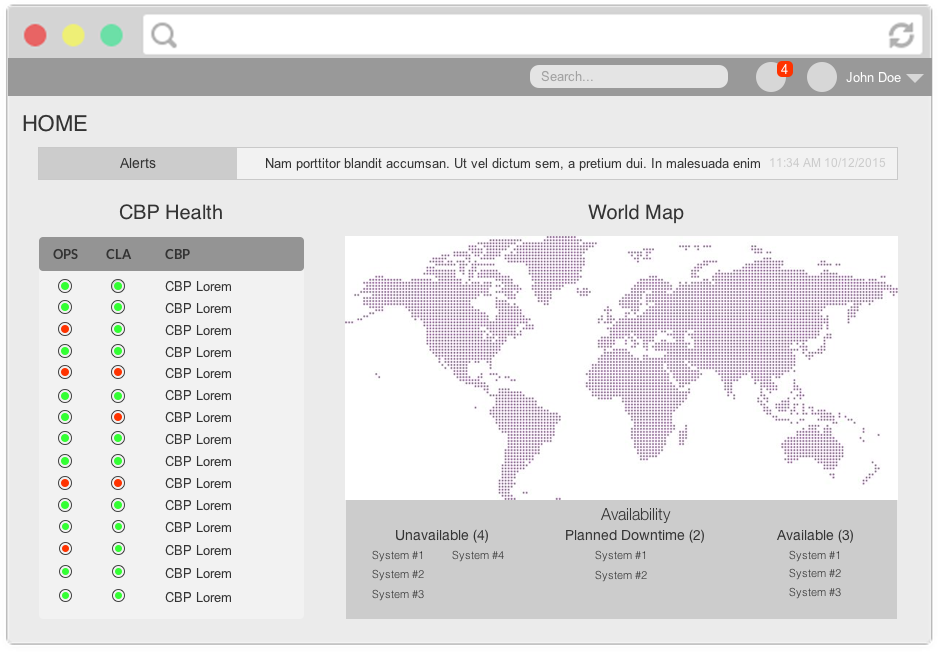
Task: Click the magnifier icon in the address bar
Action: tap(164, 35)
